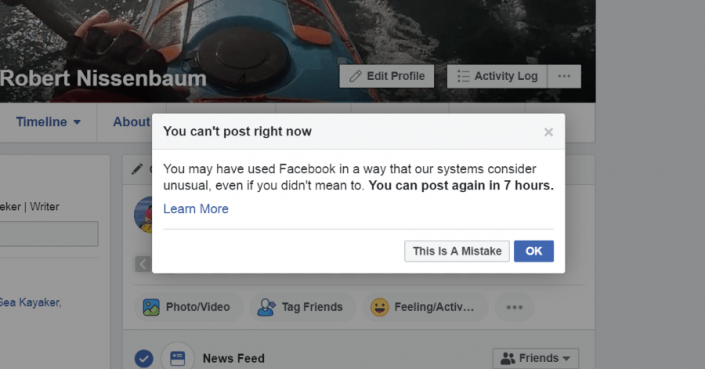
Task: Open the Sea Kayaker link in sidebar
Action: [31, 302]
